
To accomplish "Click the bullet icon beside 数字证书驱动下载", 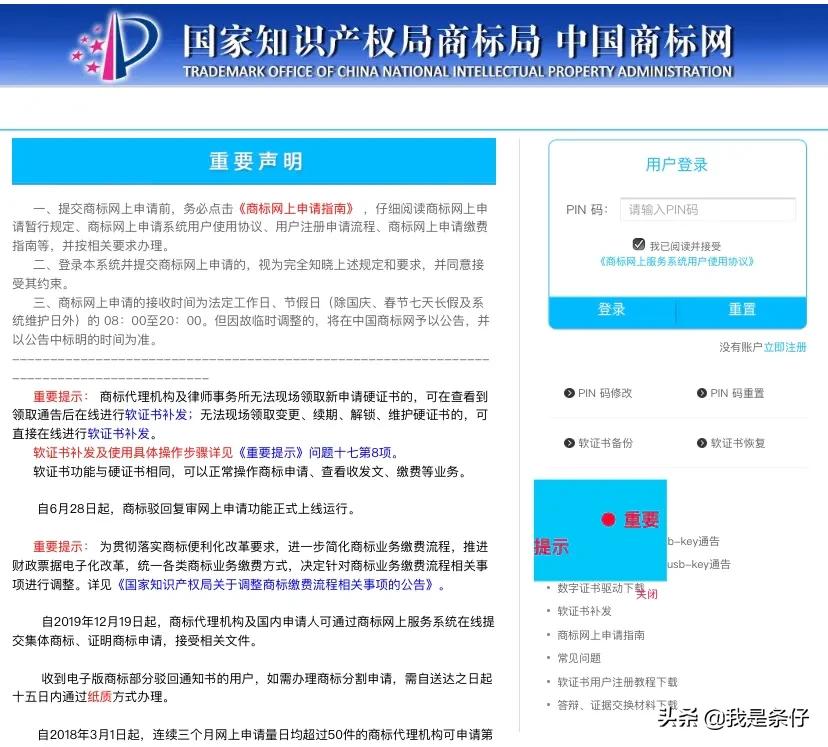I will click(x=547, y=586).
